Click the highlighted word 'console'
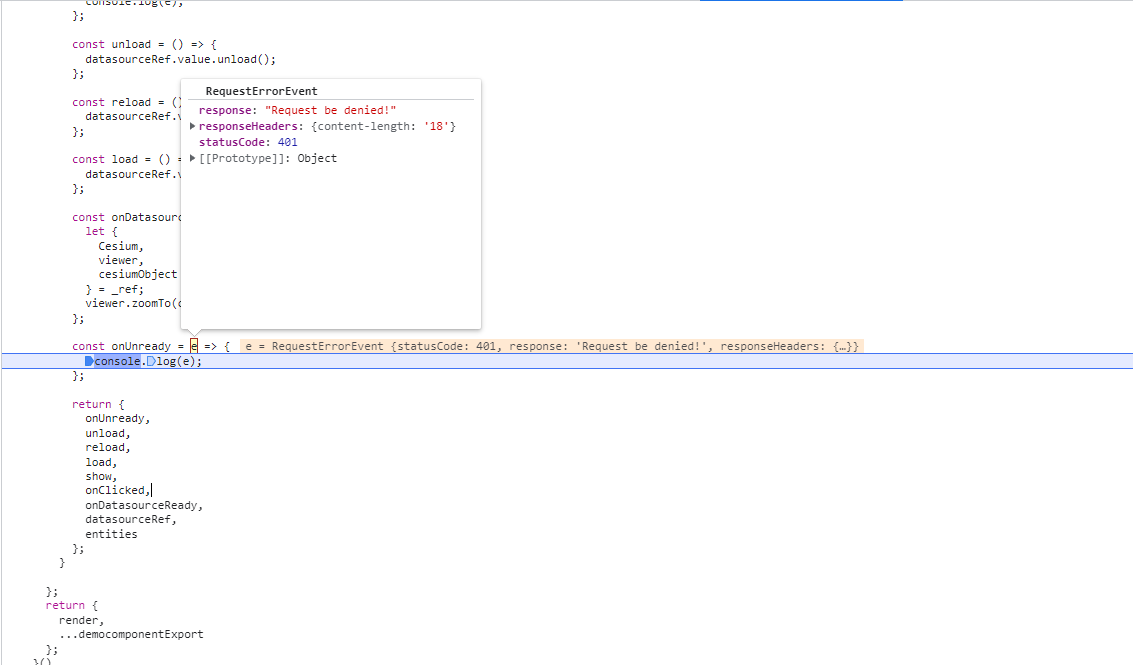Viewport: 1133px width, 665px height. (117, 361)
